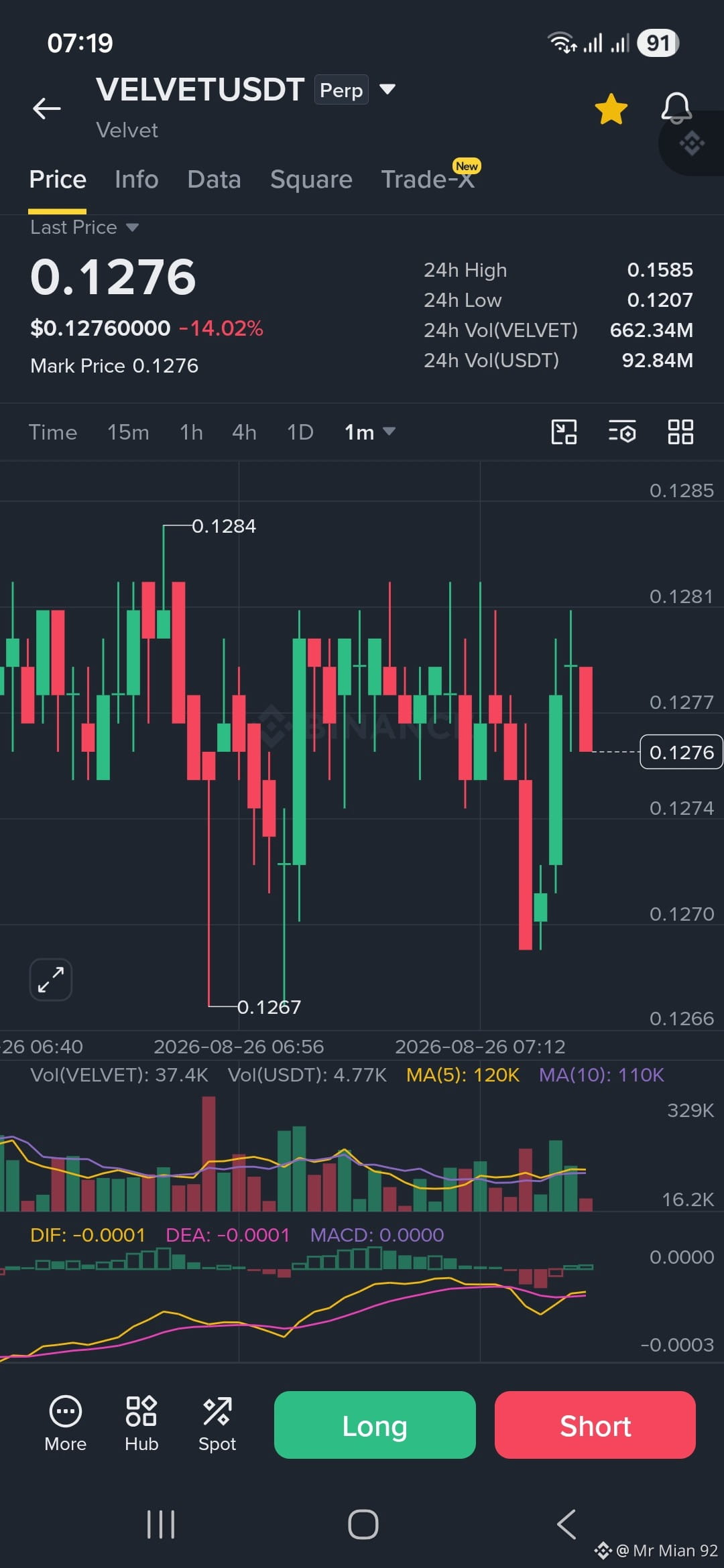Tap the 24h Vol(USDT) value 92.84M
The width and height of the screenshot is (724, 1568).
click(x=657, y=361)
